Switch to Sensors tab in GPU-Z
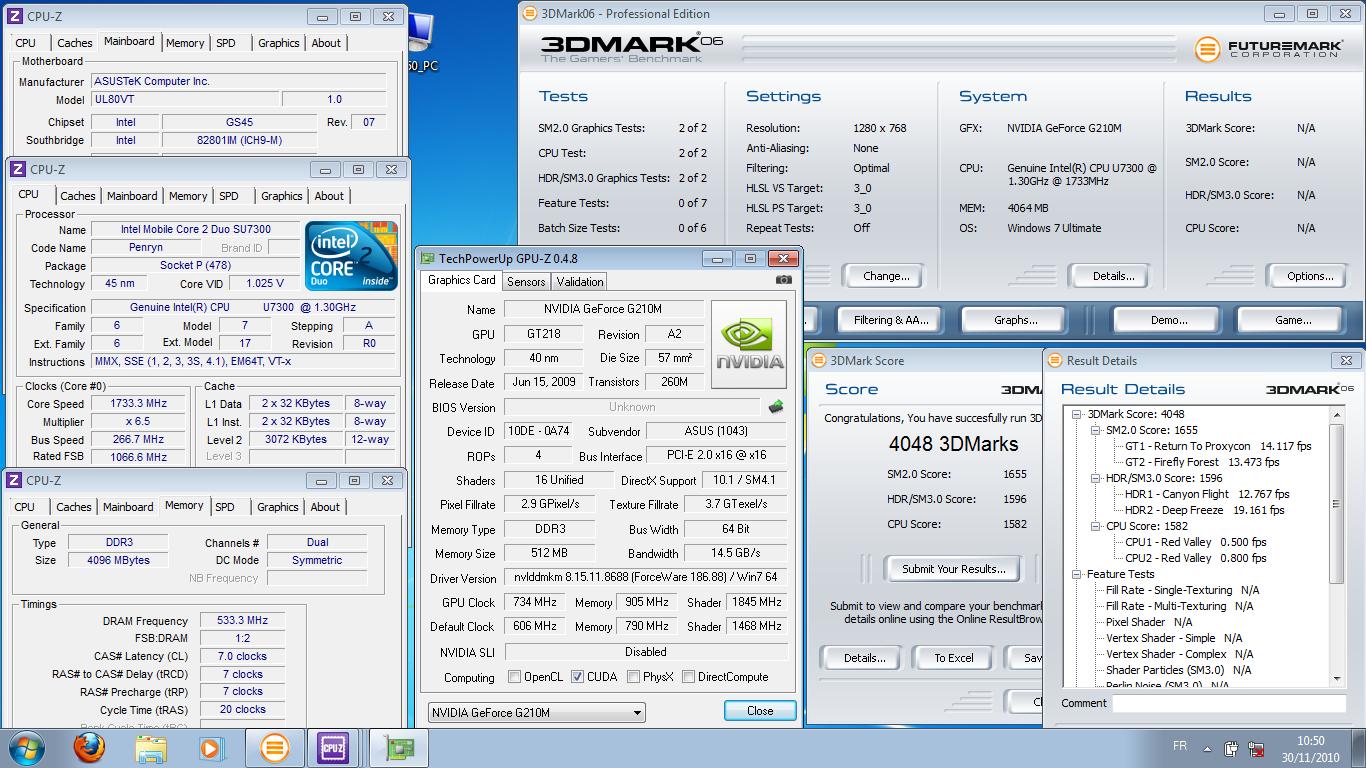1366x768 pixels. [x=526, y=282]
